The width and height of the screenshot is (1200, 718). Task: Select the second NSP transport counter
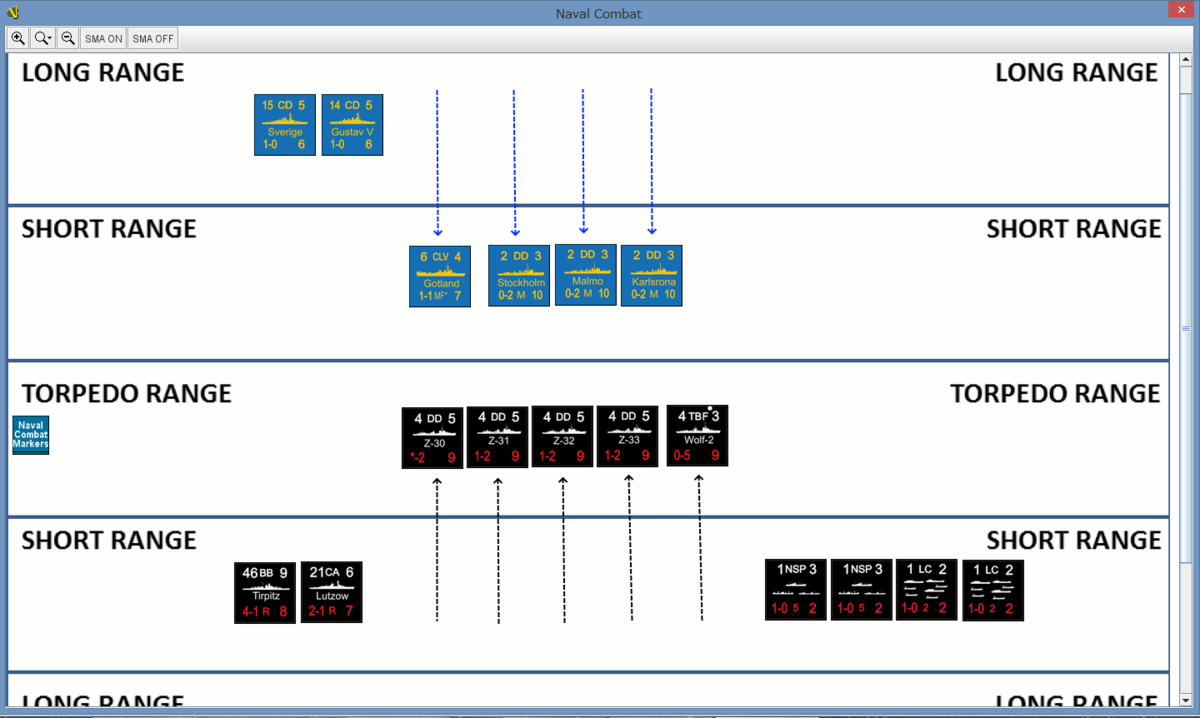pos(862,590)
